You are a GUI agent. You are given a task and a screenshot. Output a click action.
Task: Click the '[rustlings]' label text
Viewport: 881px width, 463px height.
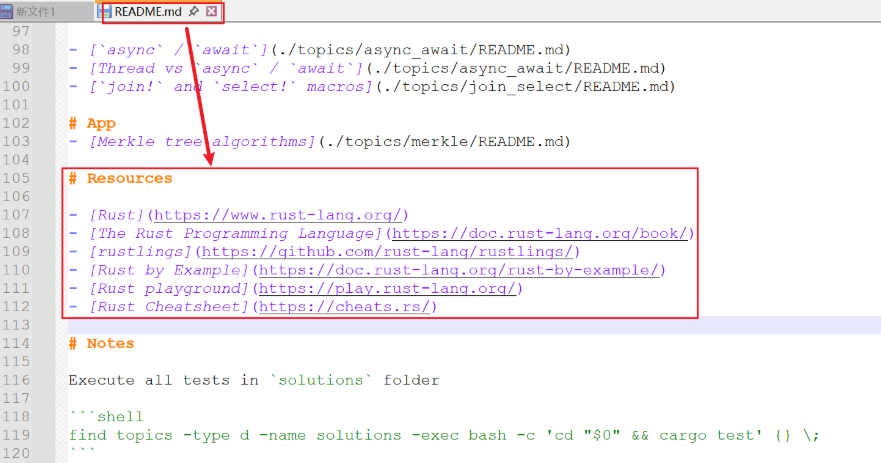point(140,252)
